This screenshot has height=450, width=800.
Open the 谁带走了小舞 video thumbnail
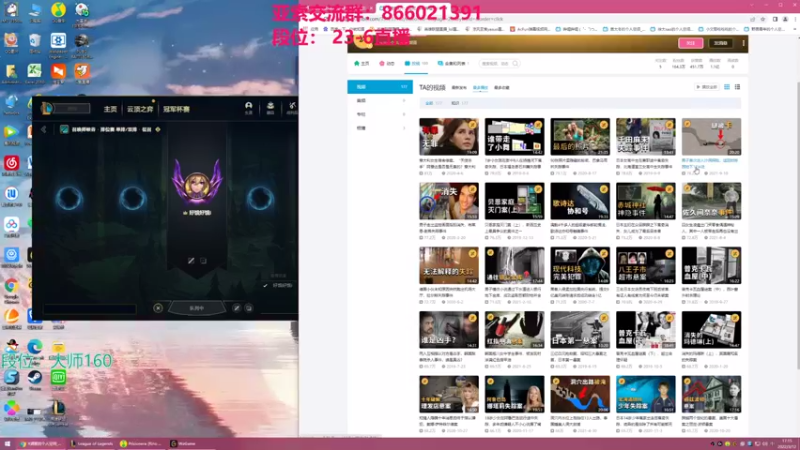coord(514,137)
